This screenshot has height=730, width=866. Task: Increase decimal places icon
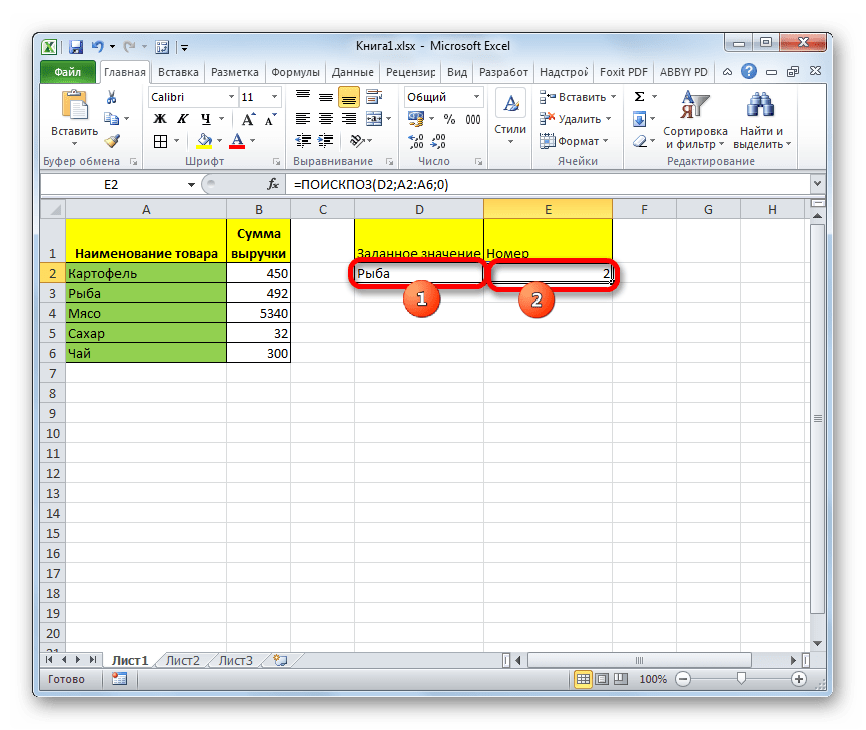coord(416,141)
